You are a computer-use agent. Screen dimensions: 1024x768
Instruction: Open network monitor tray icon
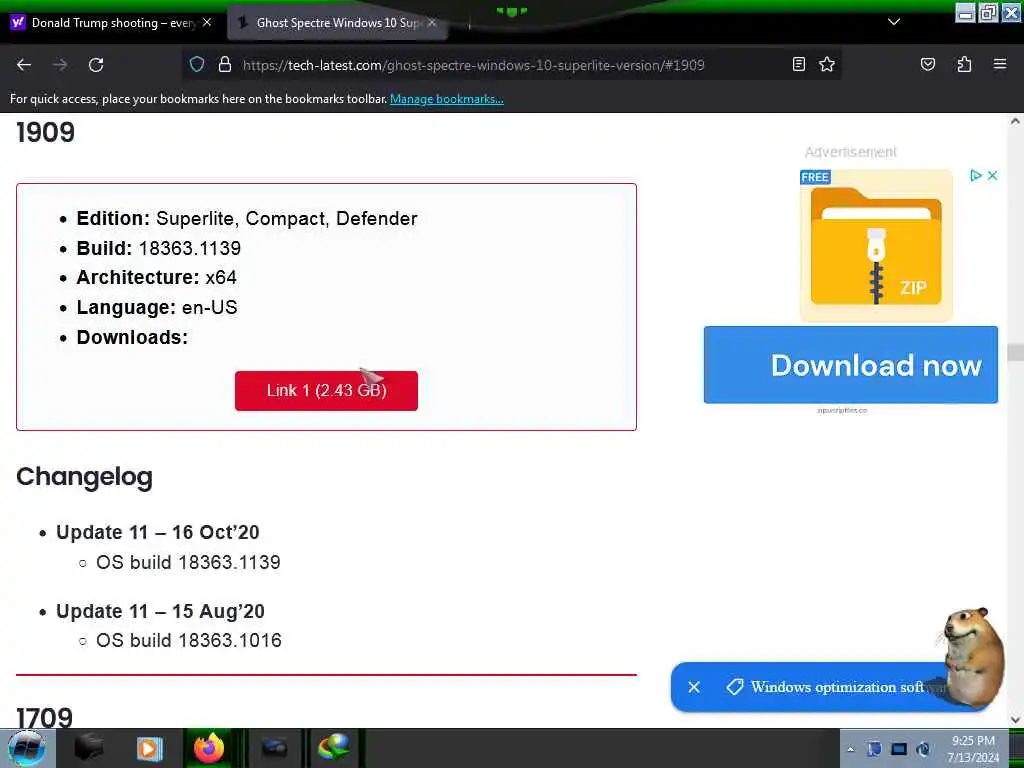click(x=899, y=749)
